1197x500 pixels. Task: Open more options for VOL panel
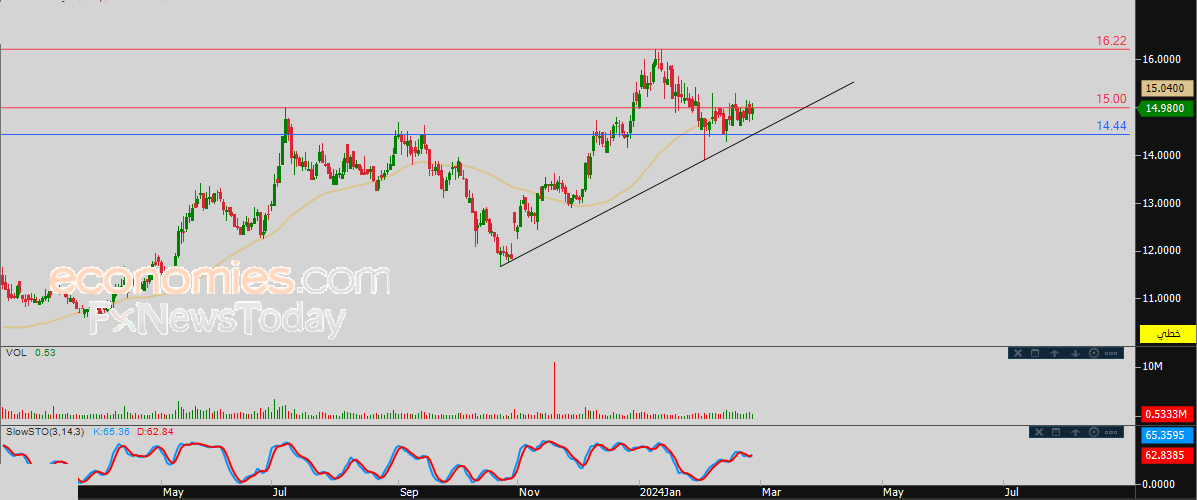(1111, 353)
